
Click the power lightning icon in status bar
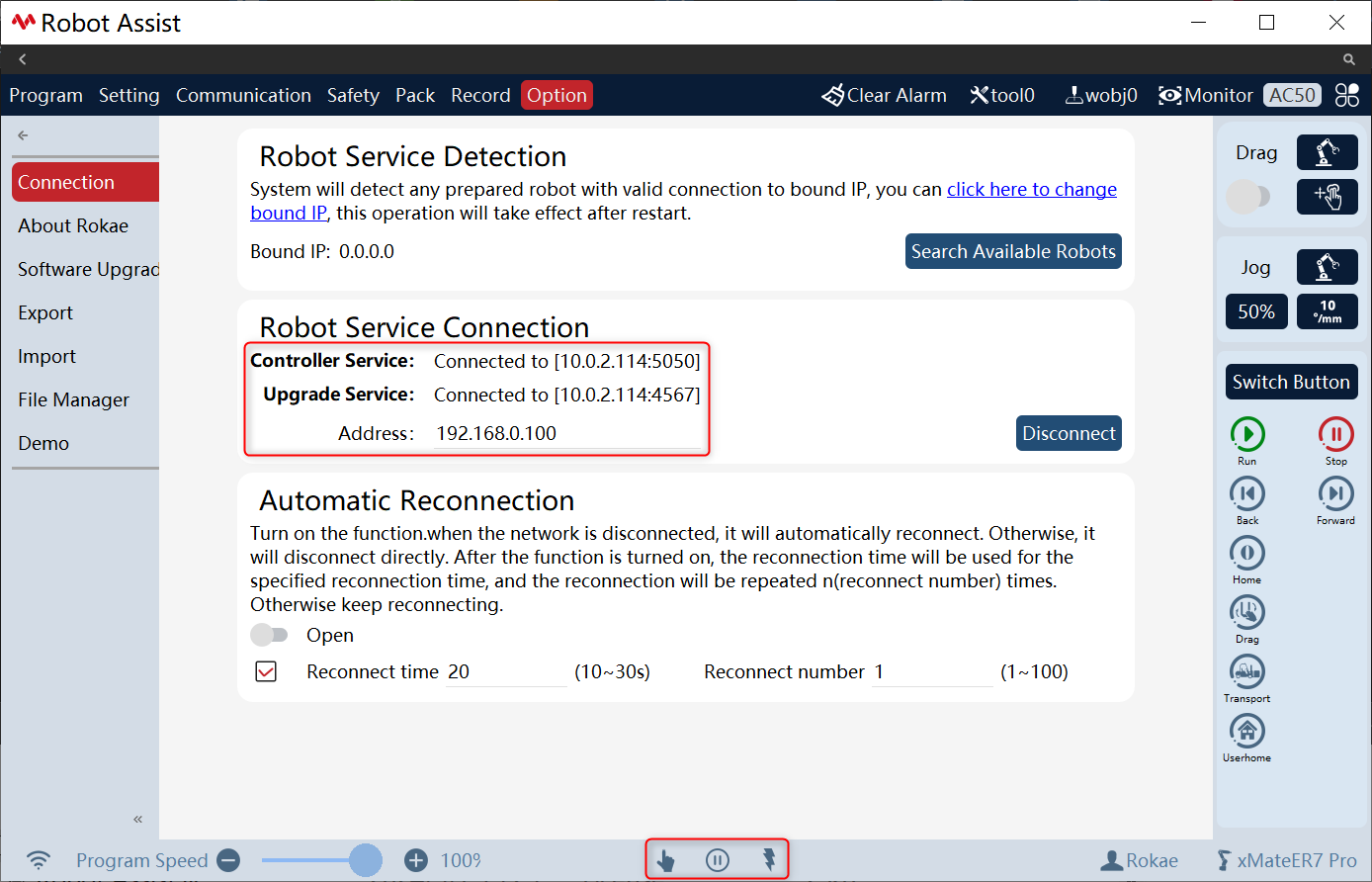point(769,859)
